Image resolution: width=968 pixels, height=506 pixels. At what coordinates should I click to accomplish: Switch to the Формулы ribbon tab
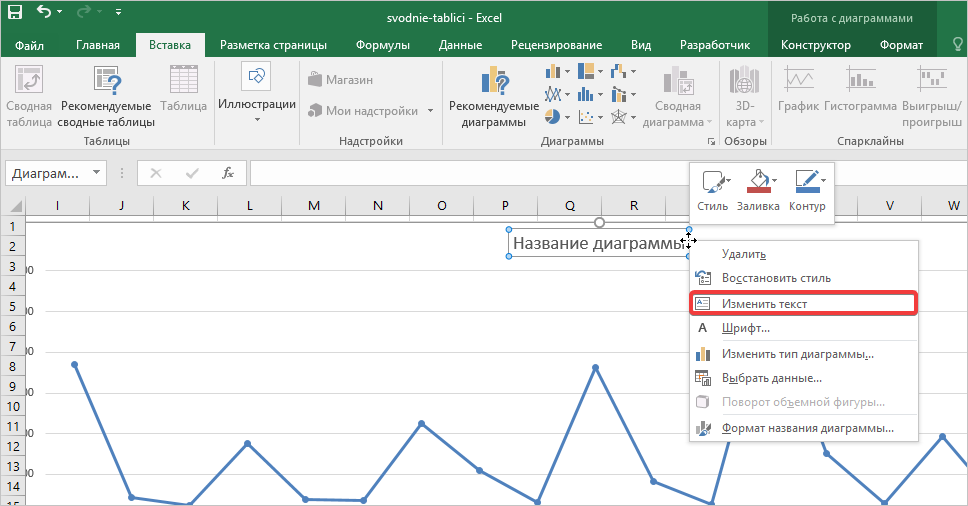click(x=384, y=45)
